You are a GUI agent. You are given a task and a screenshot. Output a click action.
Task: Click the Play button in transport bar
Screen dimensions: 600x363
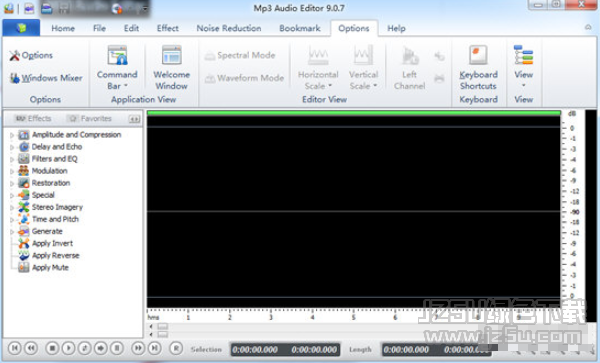[x=68, y=348]
